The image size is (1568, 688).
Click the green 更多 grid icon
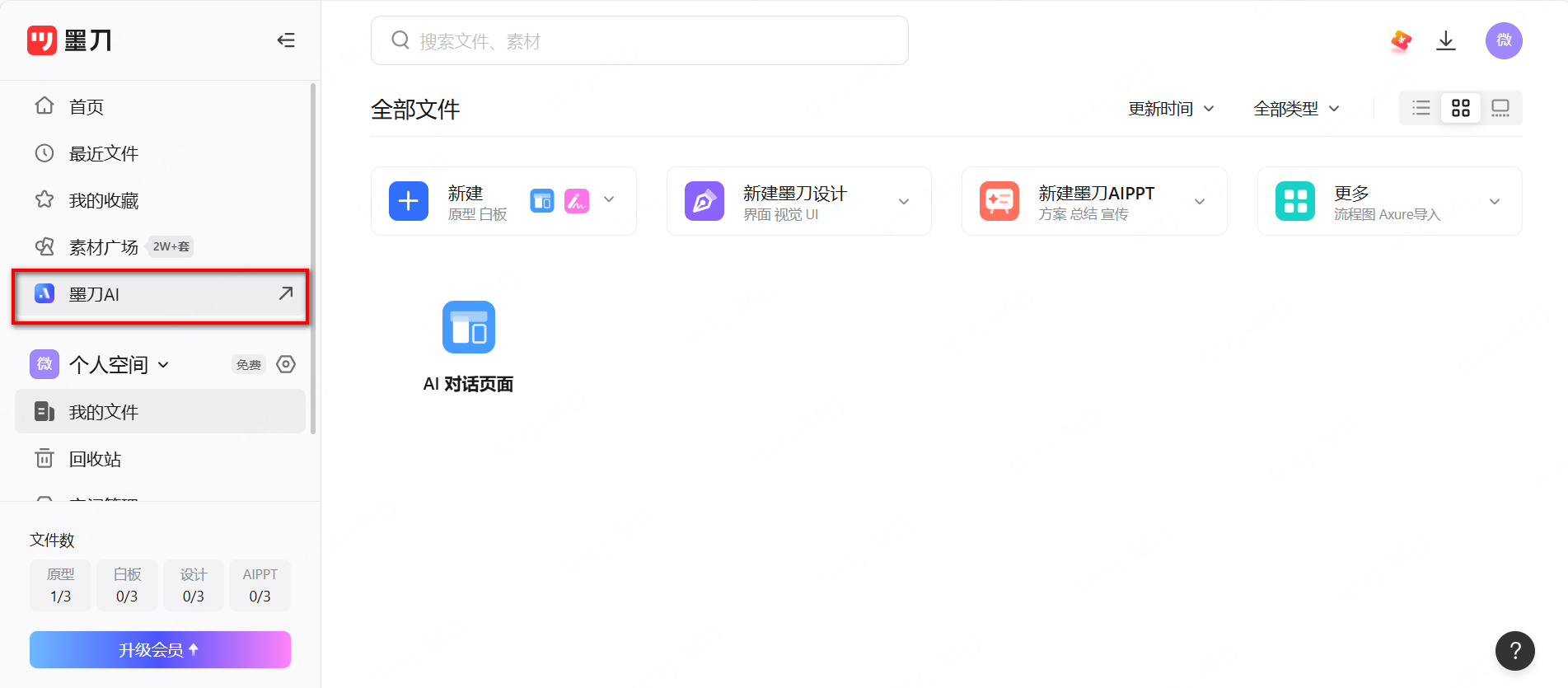pyautogui.click(x=1295, y=201)
